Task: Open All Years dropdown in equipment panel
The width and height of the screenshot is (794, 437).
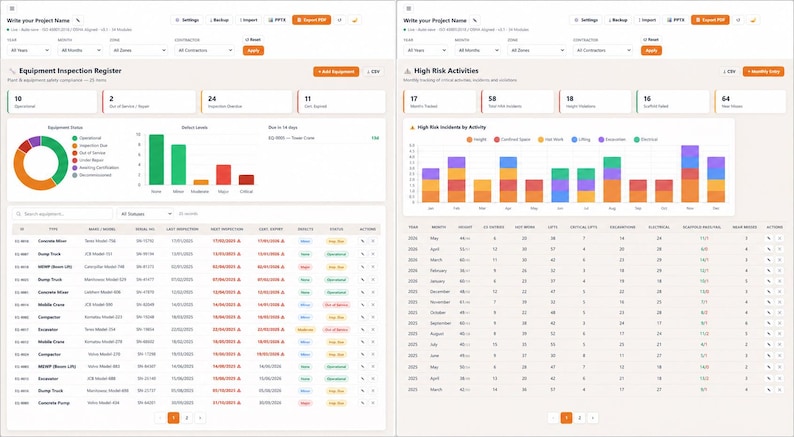Action: (x=29, y=50)
